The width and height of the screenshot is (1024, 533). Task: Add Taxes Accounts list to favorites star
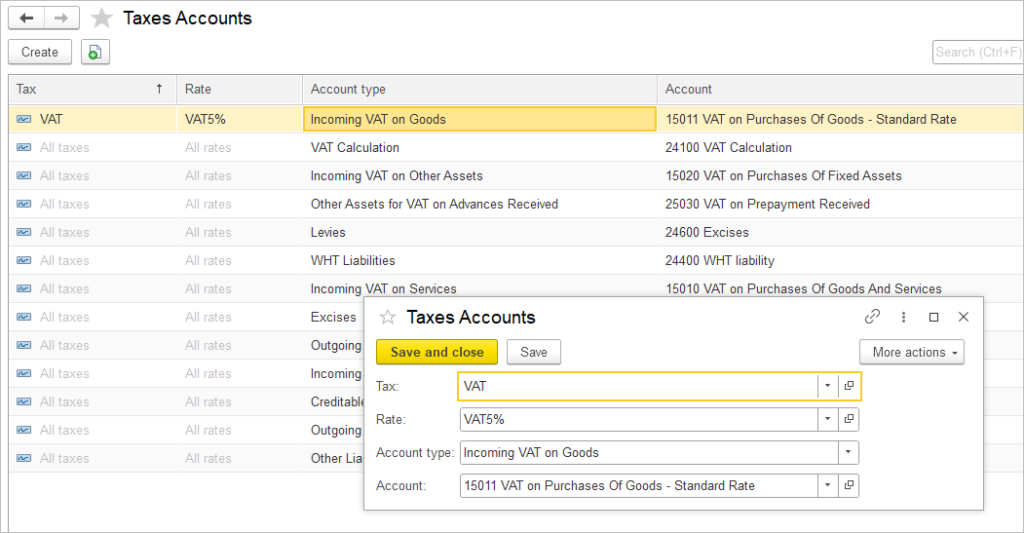click(101, 18)
